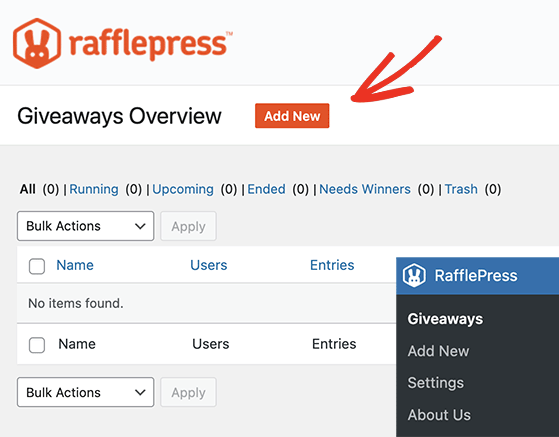Click the orange Add New button

(x=292, y=116)
